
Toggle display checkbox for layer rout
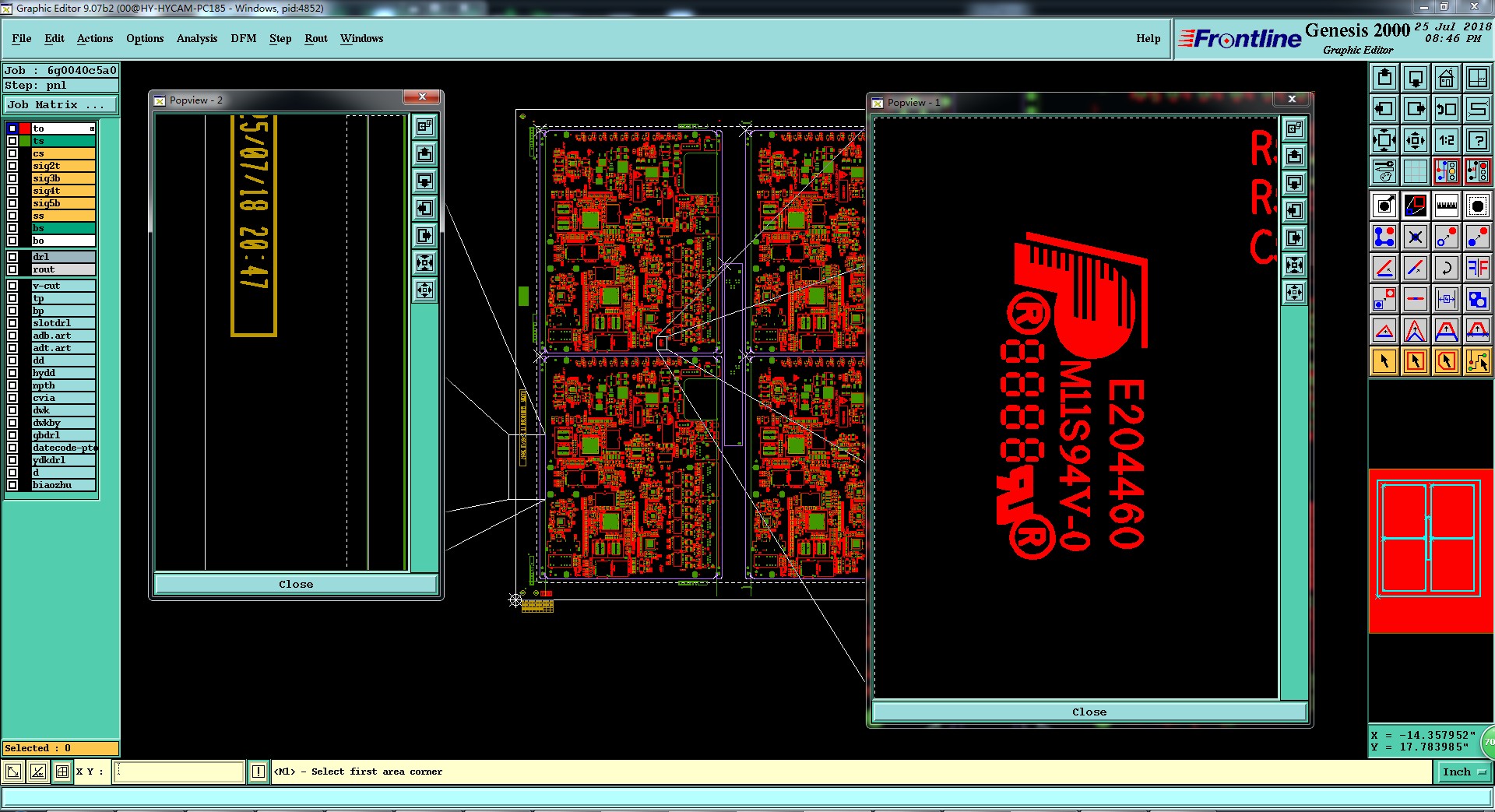click(12, 269)
